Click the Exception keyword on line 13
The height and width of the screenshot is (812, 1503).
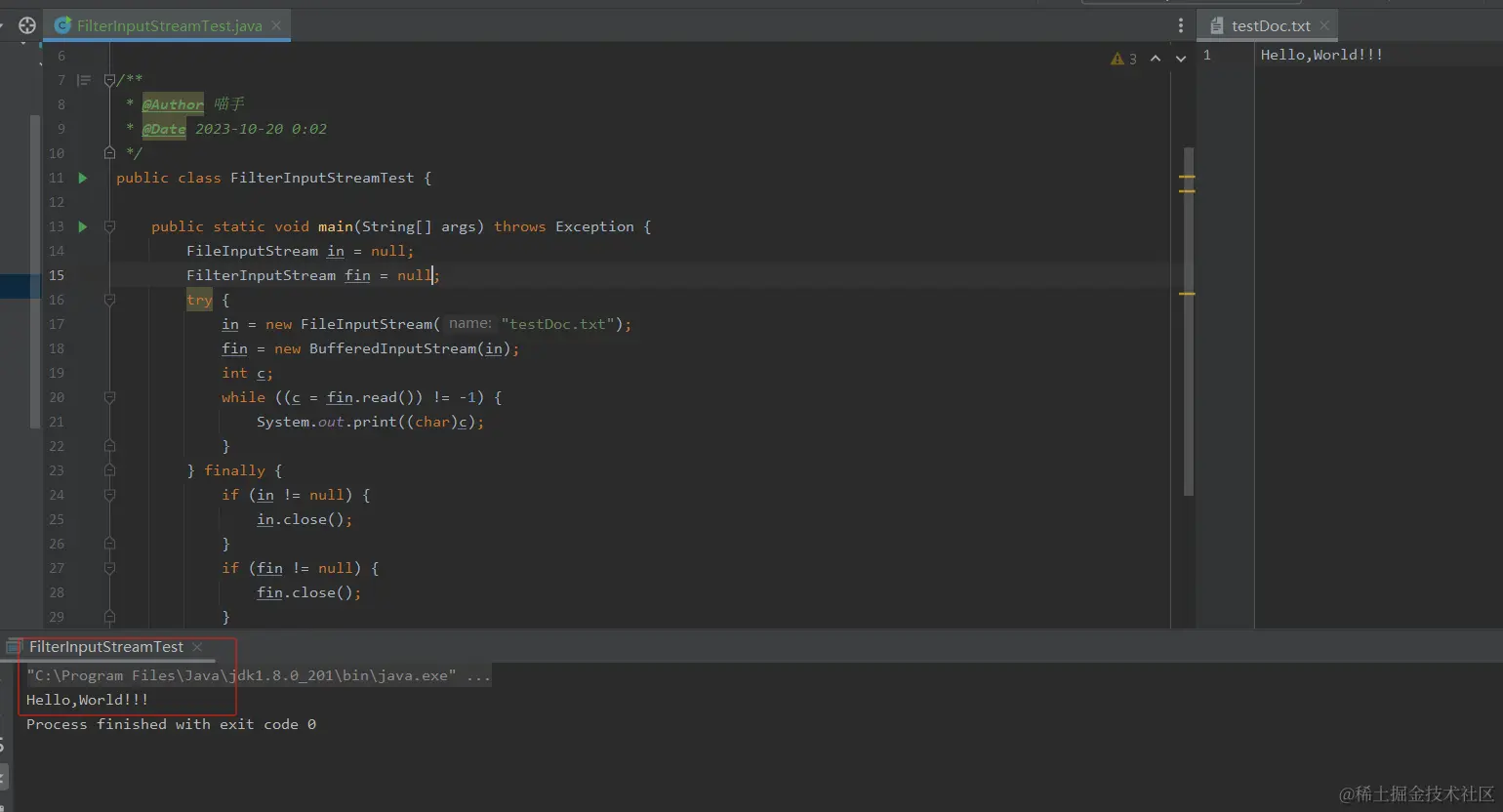pos(594,226)
